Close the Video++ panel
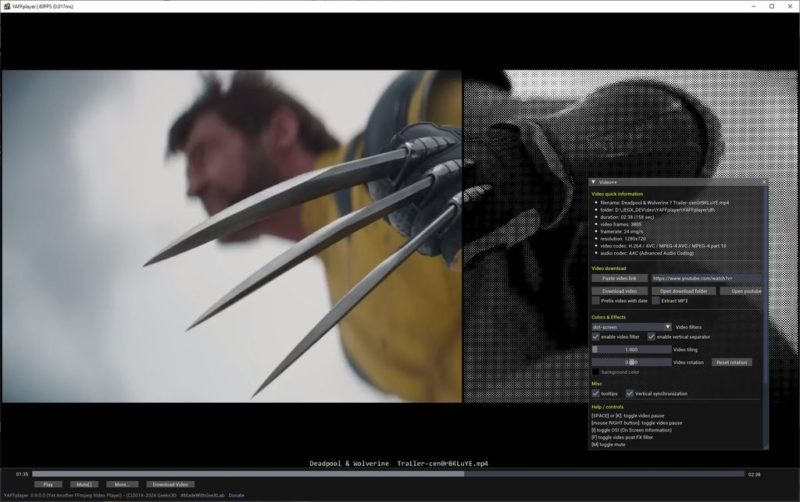This screenshot has height=502, width=800. [x=764, y=182]
